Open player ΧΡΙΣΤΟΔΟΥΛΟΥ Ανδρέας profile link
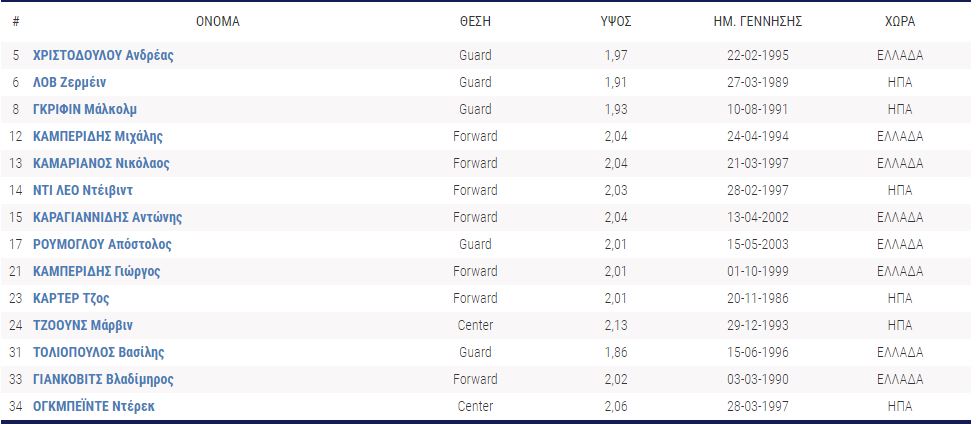This screenshot has height=424, width=977. [x=103, y=55]
